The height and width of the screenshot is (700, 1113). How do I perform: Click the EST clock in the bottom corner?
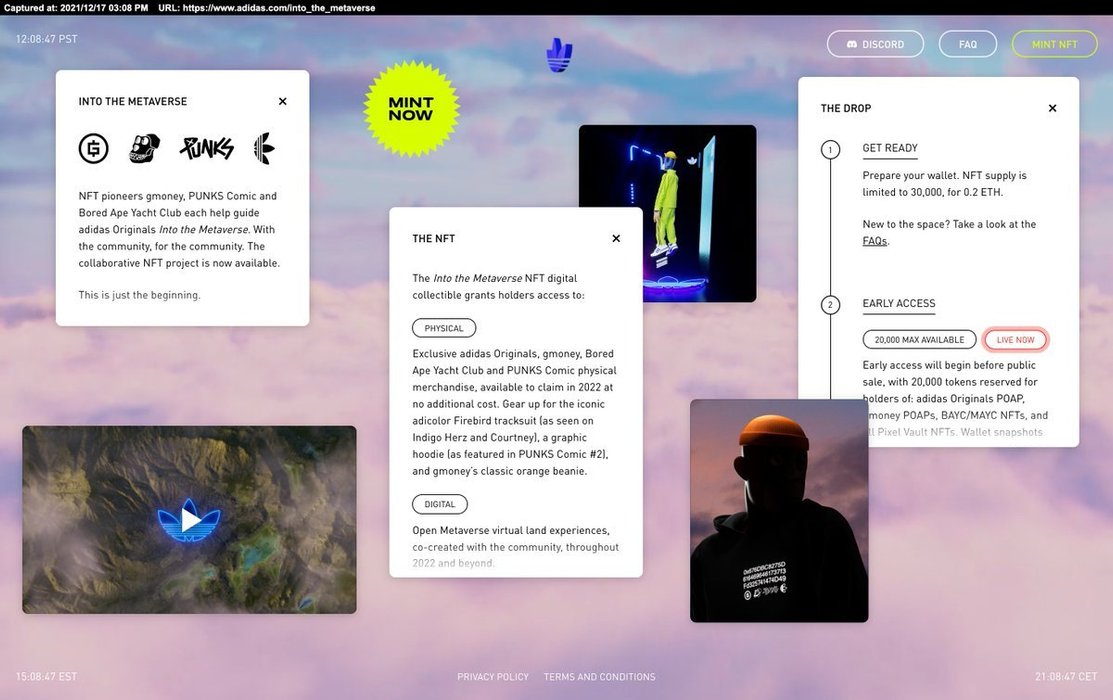(x=46, y=677)
